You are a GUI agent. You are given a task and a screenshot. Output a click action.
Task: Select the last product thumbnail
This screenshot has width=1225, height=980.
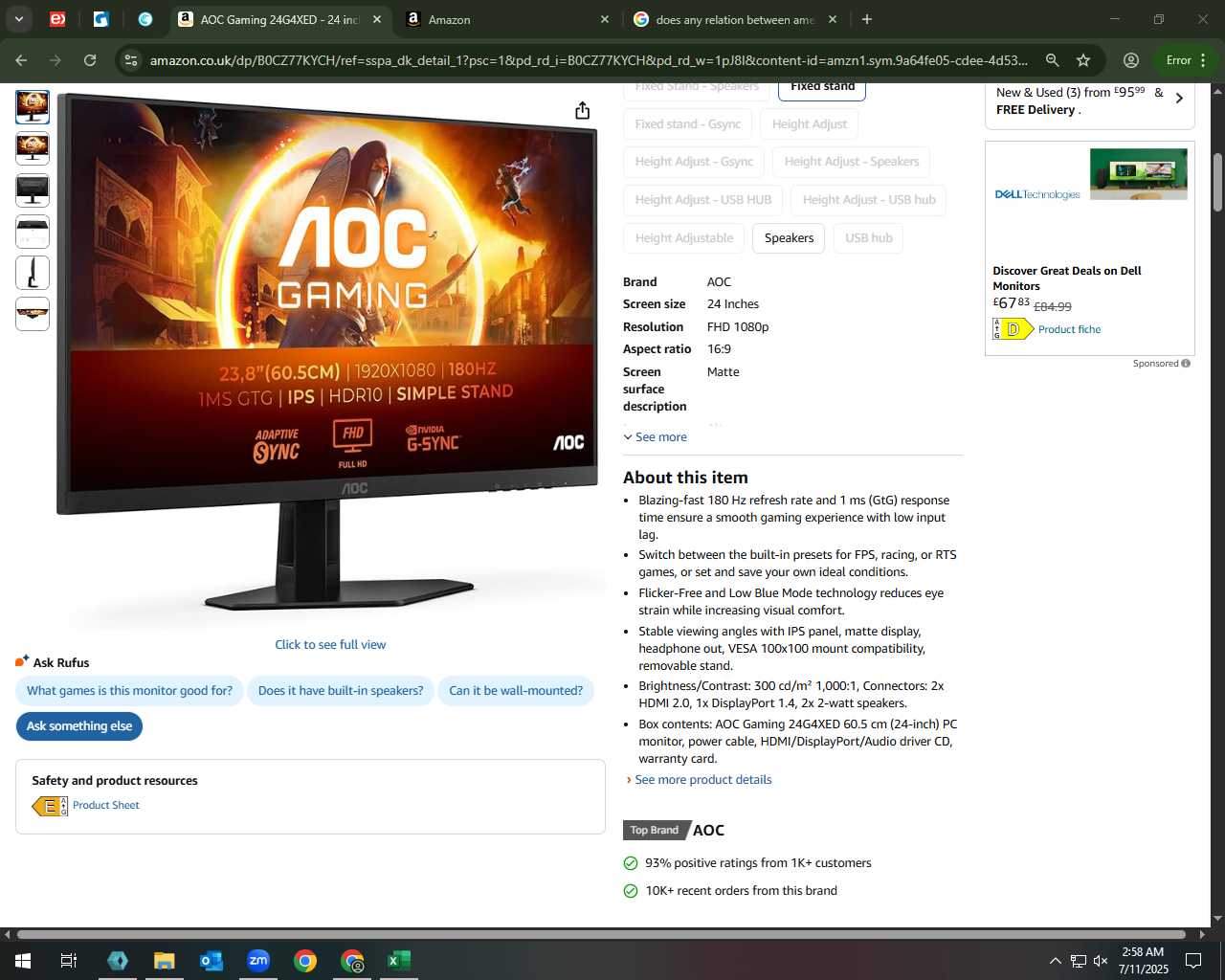[x=33, y=313]
